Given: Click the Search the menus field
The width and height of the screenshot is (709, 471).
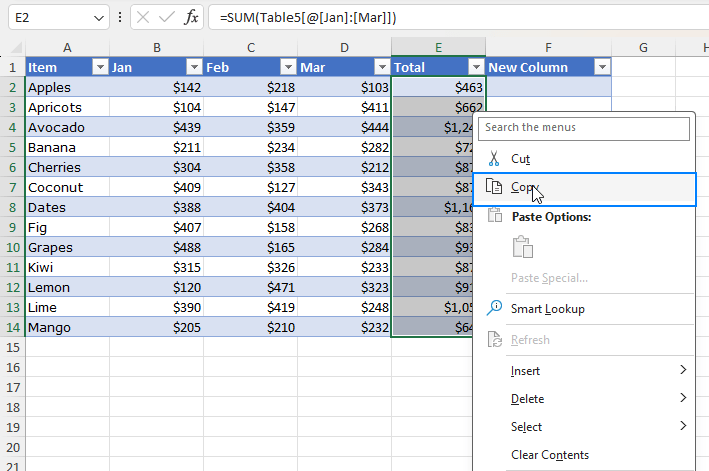Looking at the screenshot, I should (x=584, y=128).
